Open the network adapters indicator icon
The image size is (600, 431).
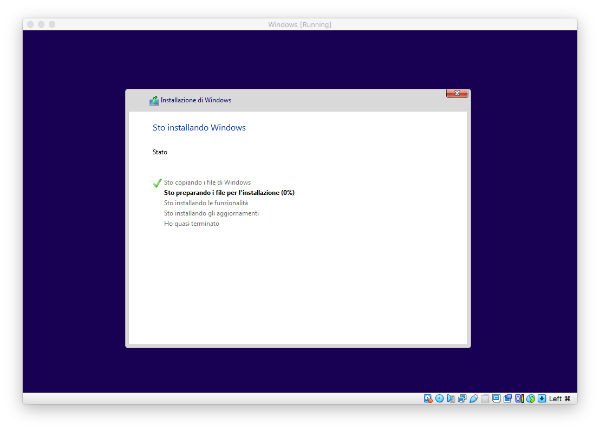pos(462,398)
